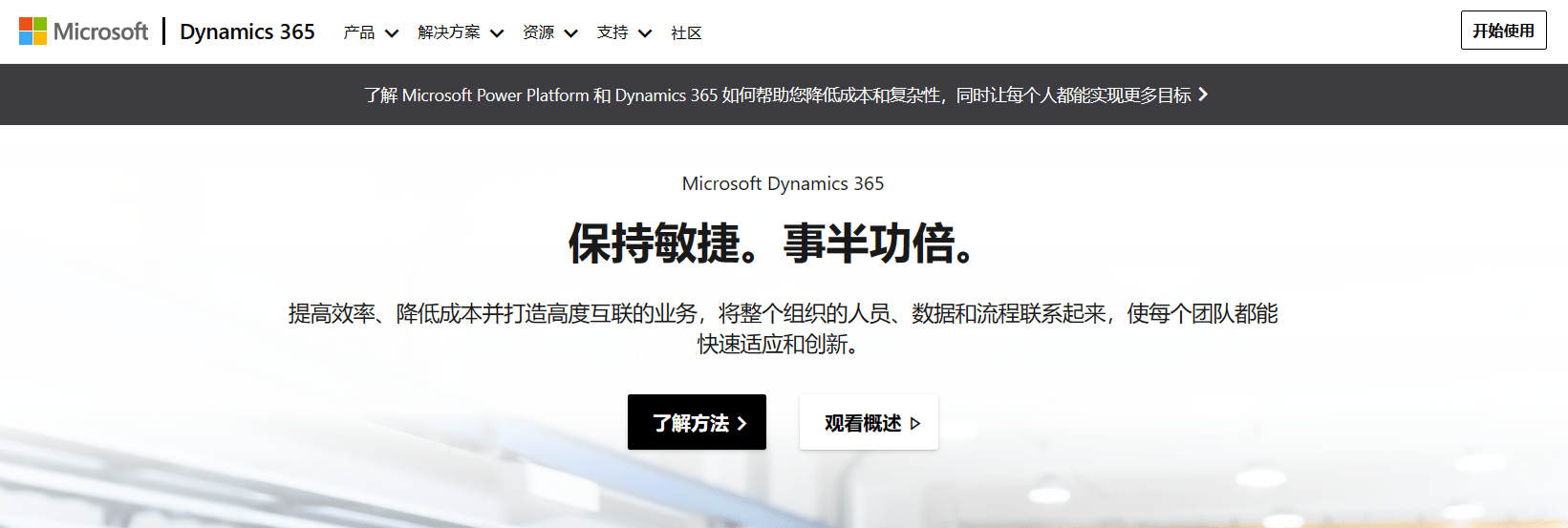Select the Microsoft Dynamics 365 subtitle text
Image resolution: width=1568 pixels, height=528 pixels.
click(784, 183)
